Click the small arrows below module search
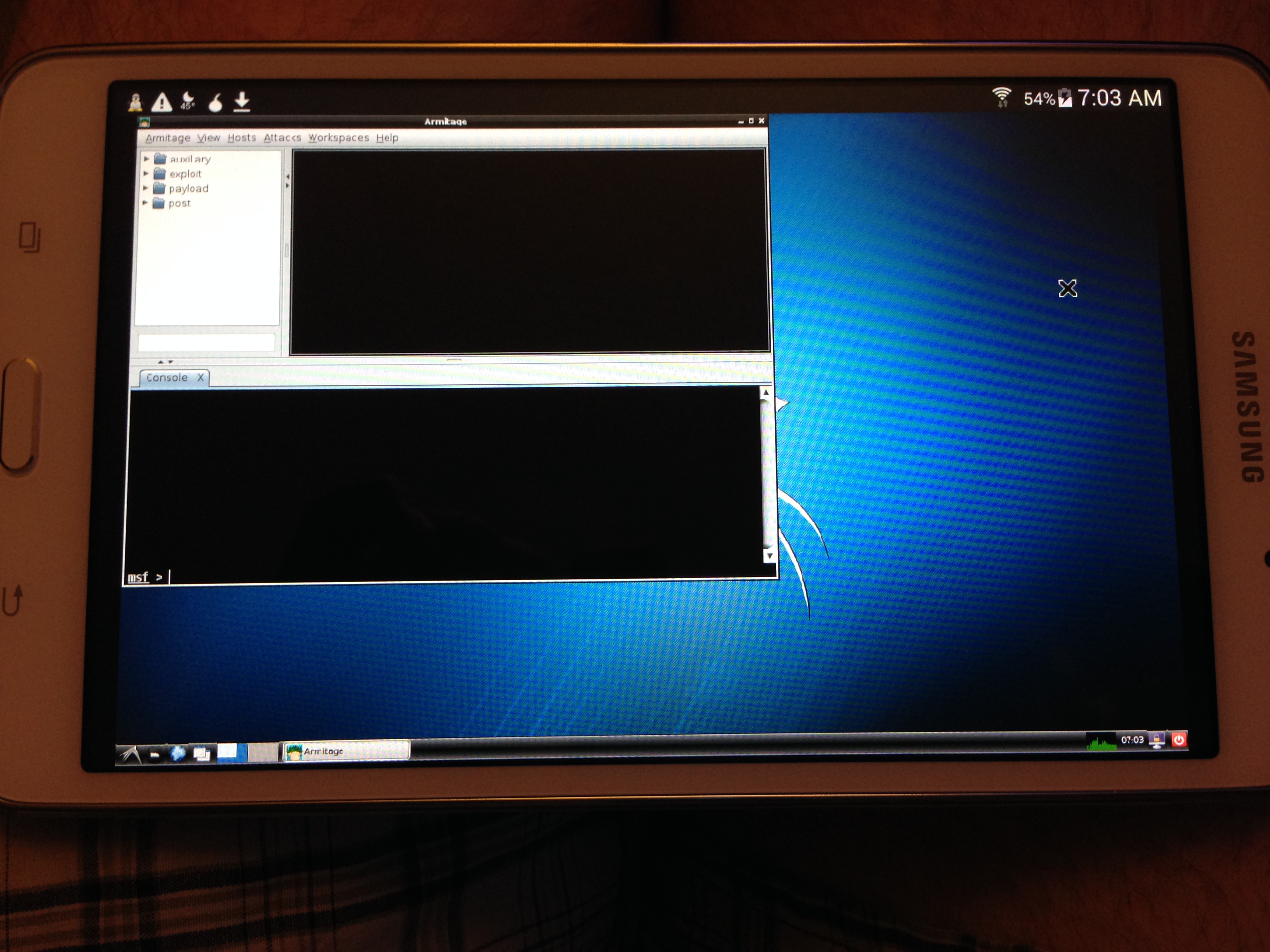 [x=165, y=362]
